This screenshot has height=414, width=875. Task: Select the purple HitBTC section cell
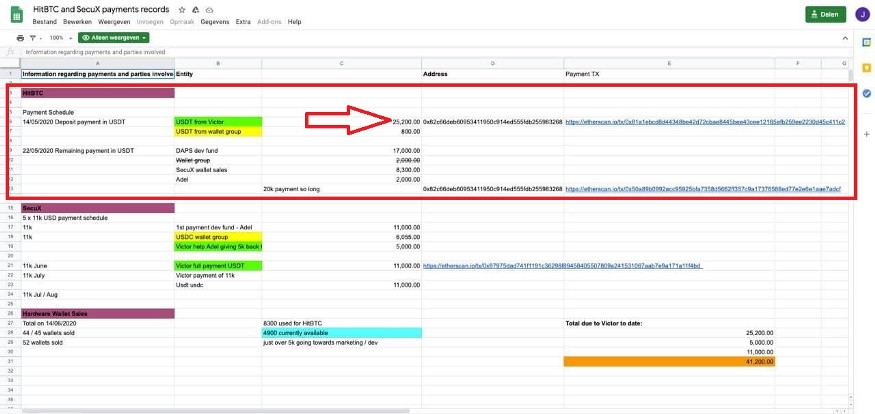tap(98, 93)
